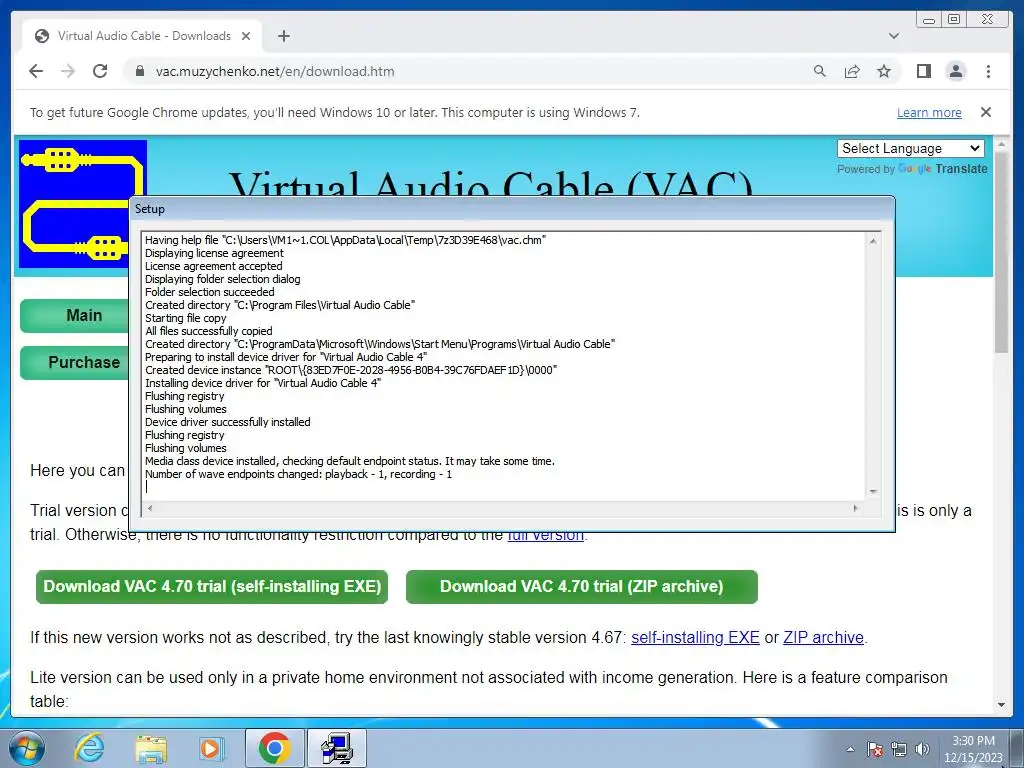Open Windows Explorer from the taskbar
Viewport: 1024px width, 768px height.
(x=151, y=748)
